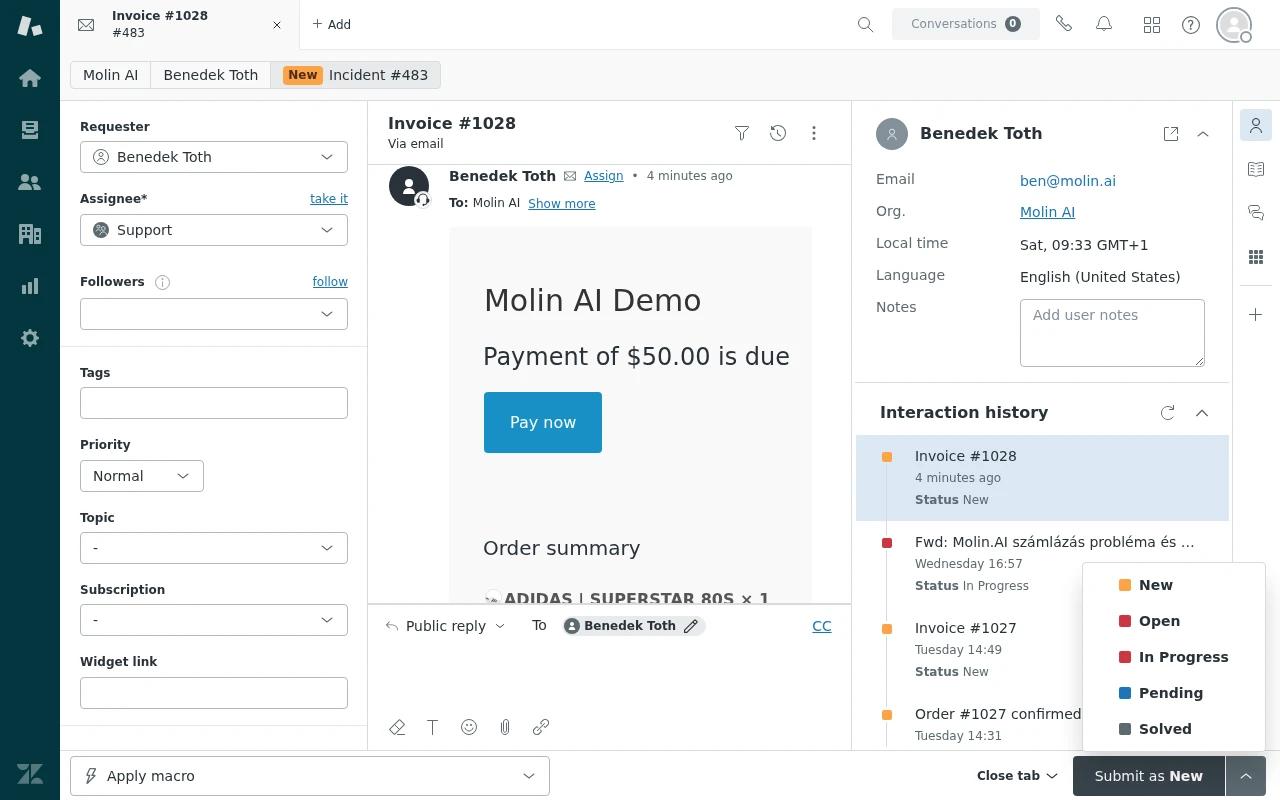
Task: Switch reply type via Public reply dropdown
Action: pyautogui.click(x=445, y=626)
